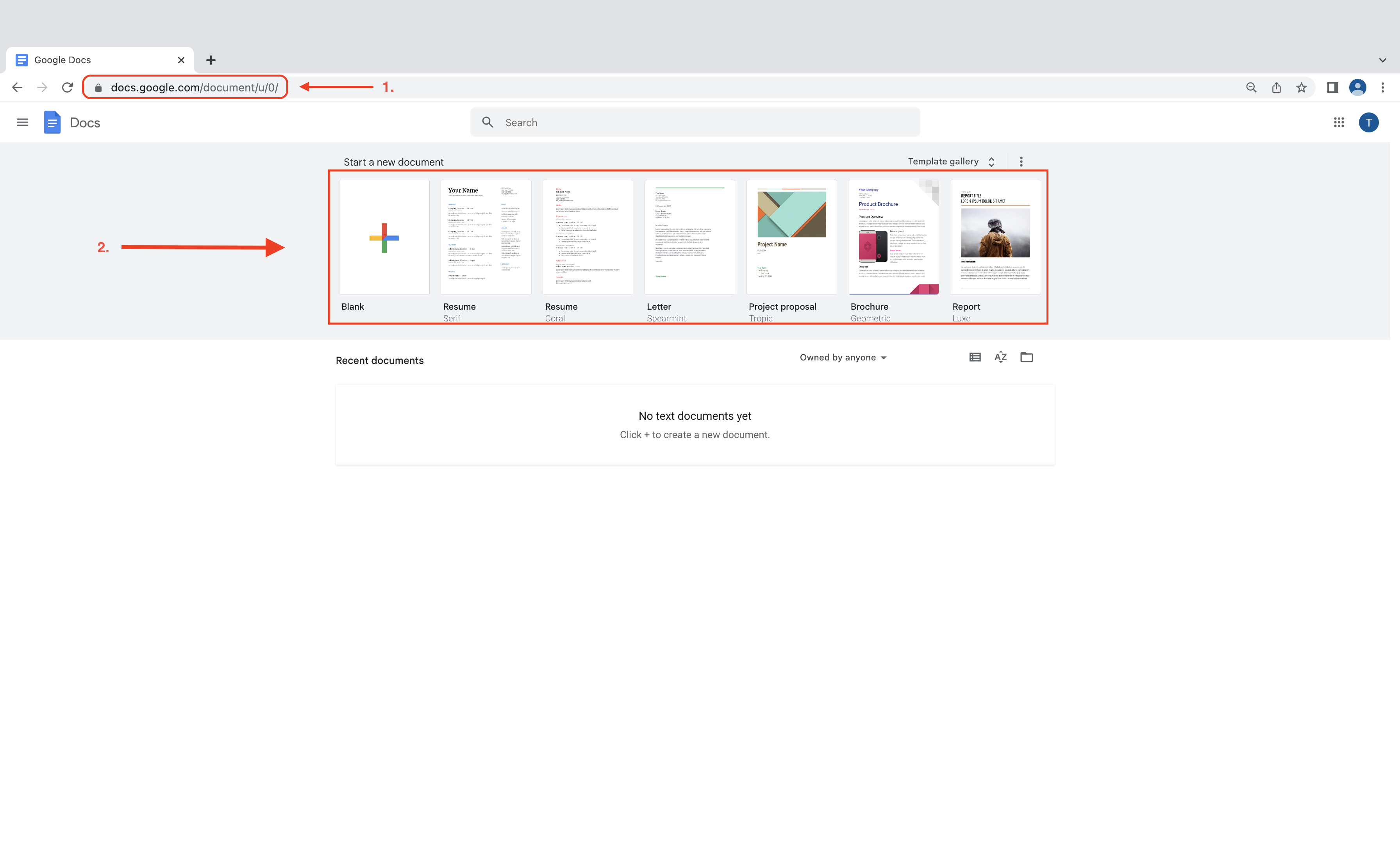
Task: Open the main hamburger menu
Action: point(22,122)
